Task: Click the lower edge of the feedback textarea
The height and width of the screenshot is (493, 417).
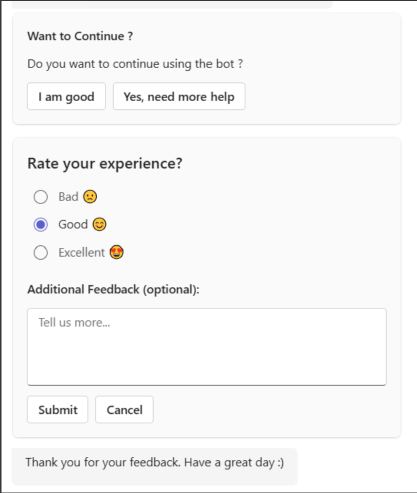Action: [x=207, y=385]
